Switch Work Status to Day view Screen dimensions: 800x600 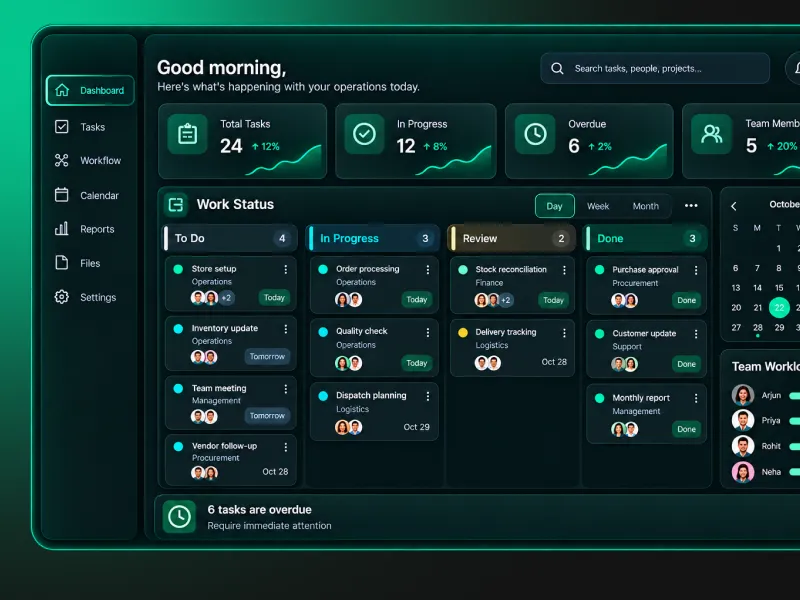[555, 206]
